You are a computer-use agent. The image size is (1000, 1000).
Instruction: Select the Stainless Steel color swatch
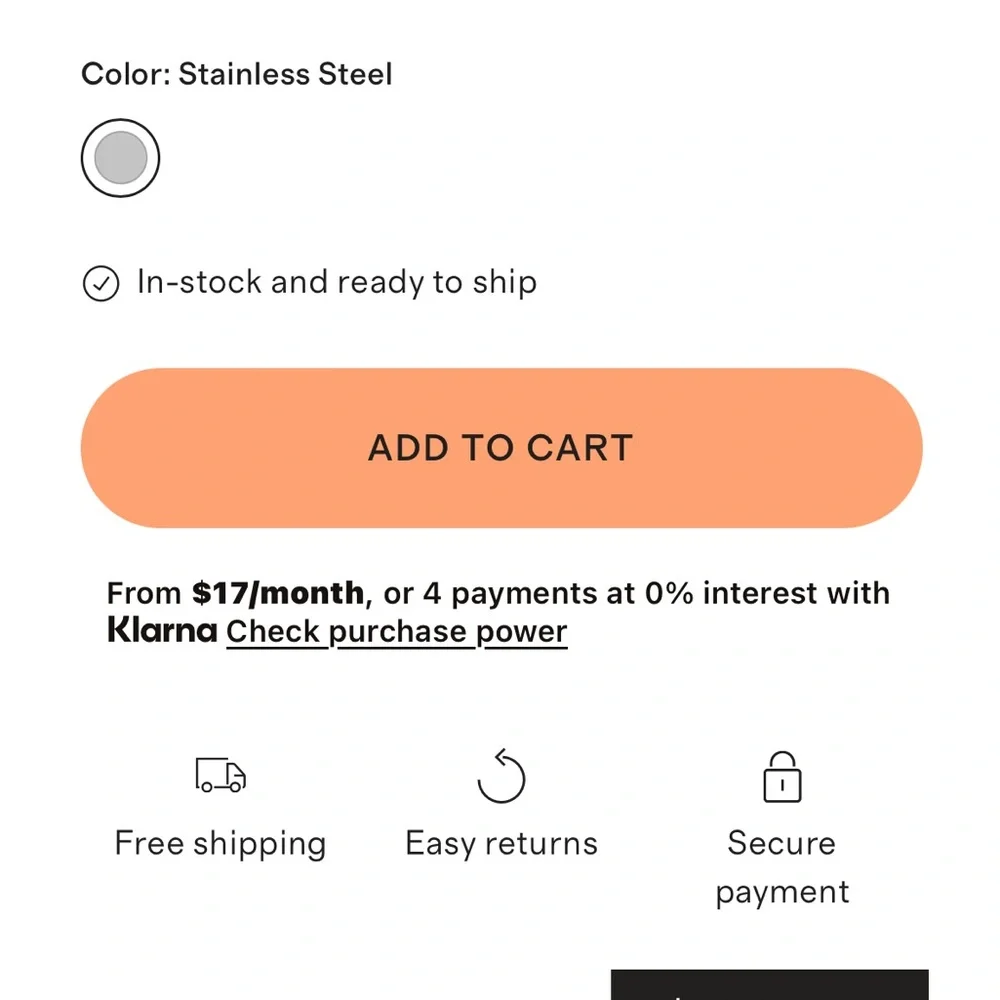(x=120, y=158)
